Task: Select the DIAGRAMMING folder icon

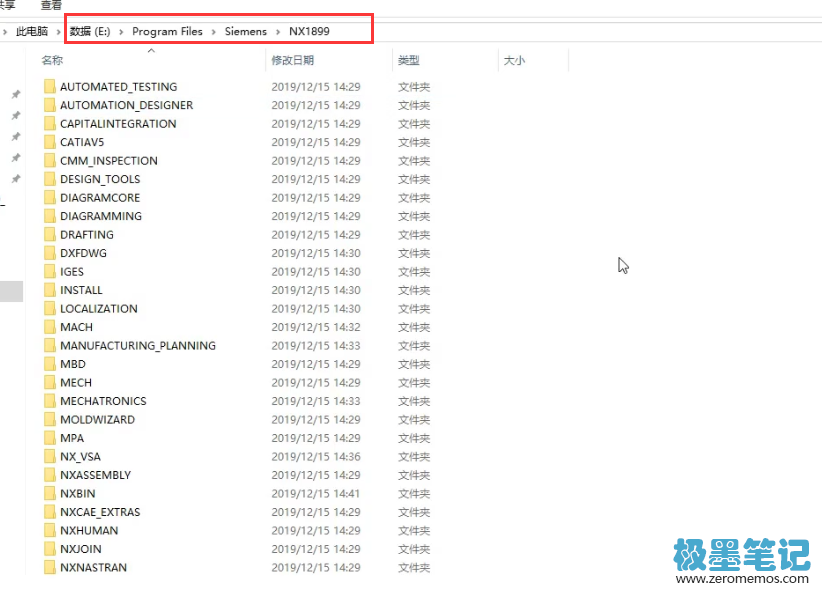Action: [50, 216]
